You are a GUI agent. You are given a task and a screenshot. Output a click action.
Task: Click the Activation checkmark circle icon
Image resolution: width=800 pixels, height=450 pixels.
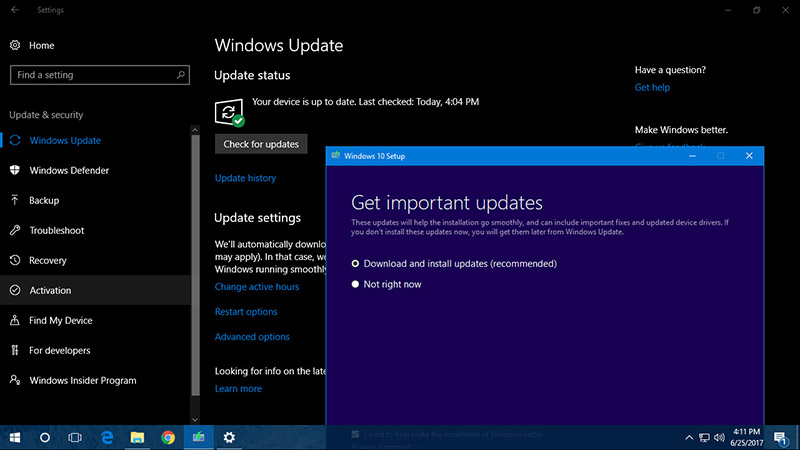coord(15,290)
